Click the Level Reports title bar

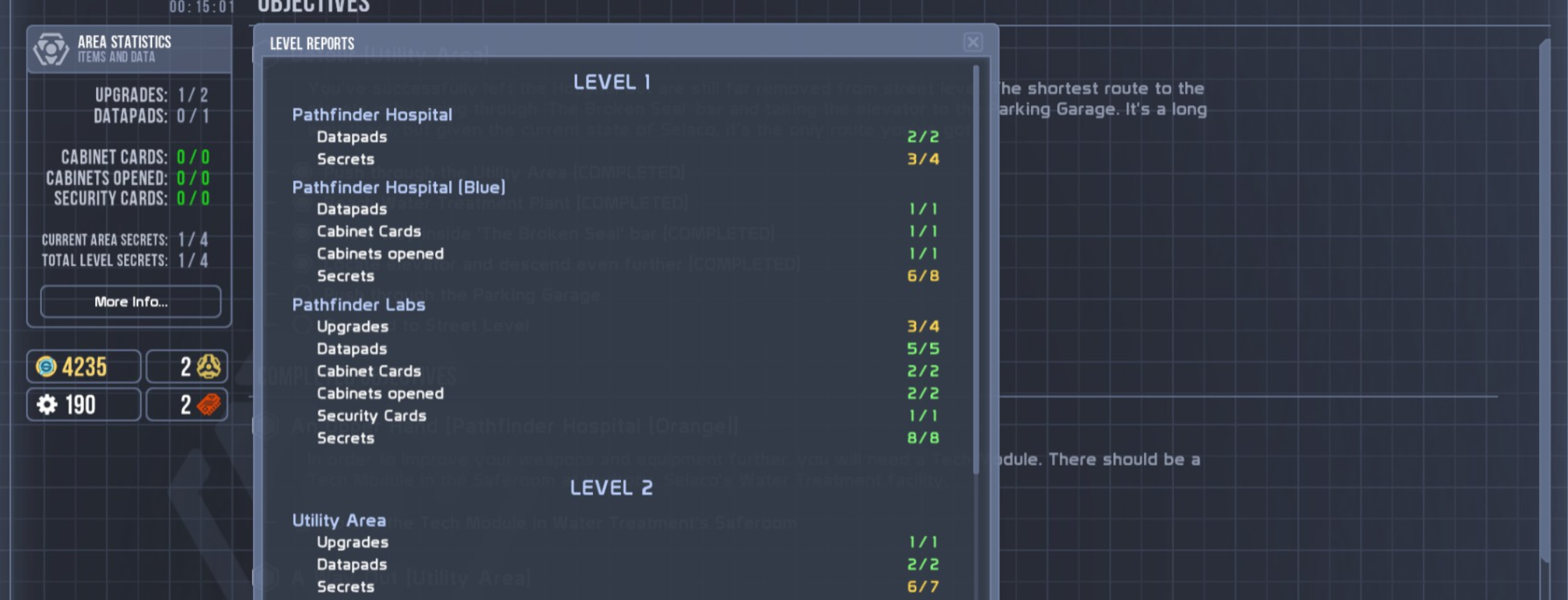pyautogui.click(x=610, y=43)
